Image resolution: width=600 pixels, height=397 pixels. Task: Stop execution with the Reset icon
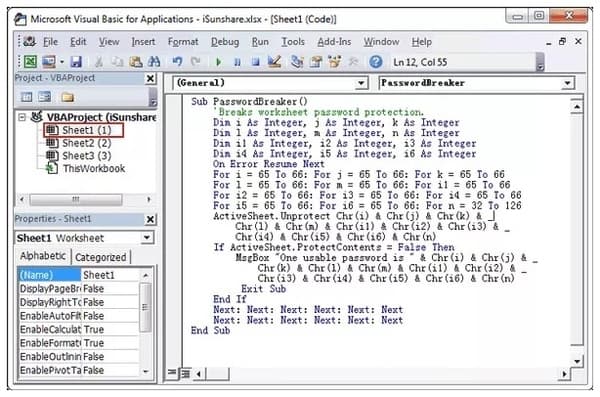[x=256, y=62]
